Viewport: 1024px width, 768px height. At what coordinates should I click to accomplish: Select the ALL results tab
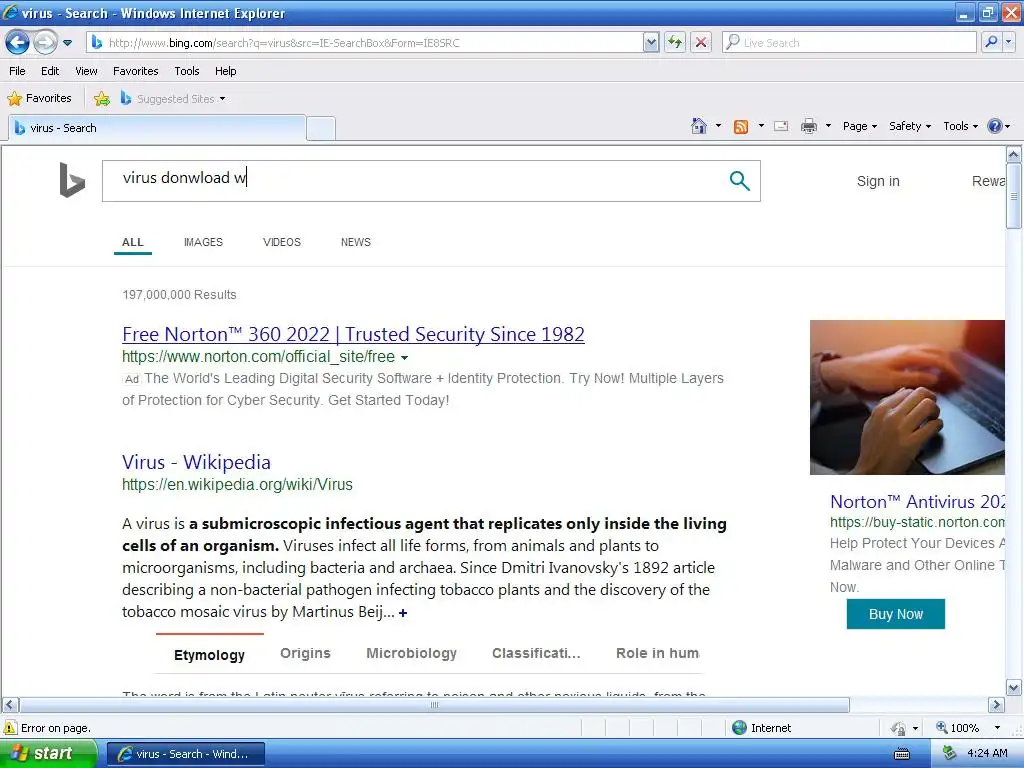click(133, 242)
